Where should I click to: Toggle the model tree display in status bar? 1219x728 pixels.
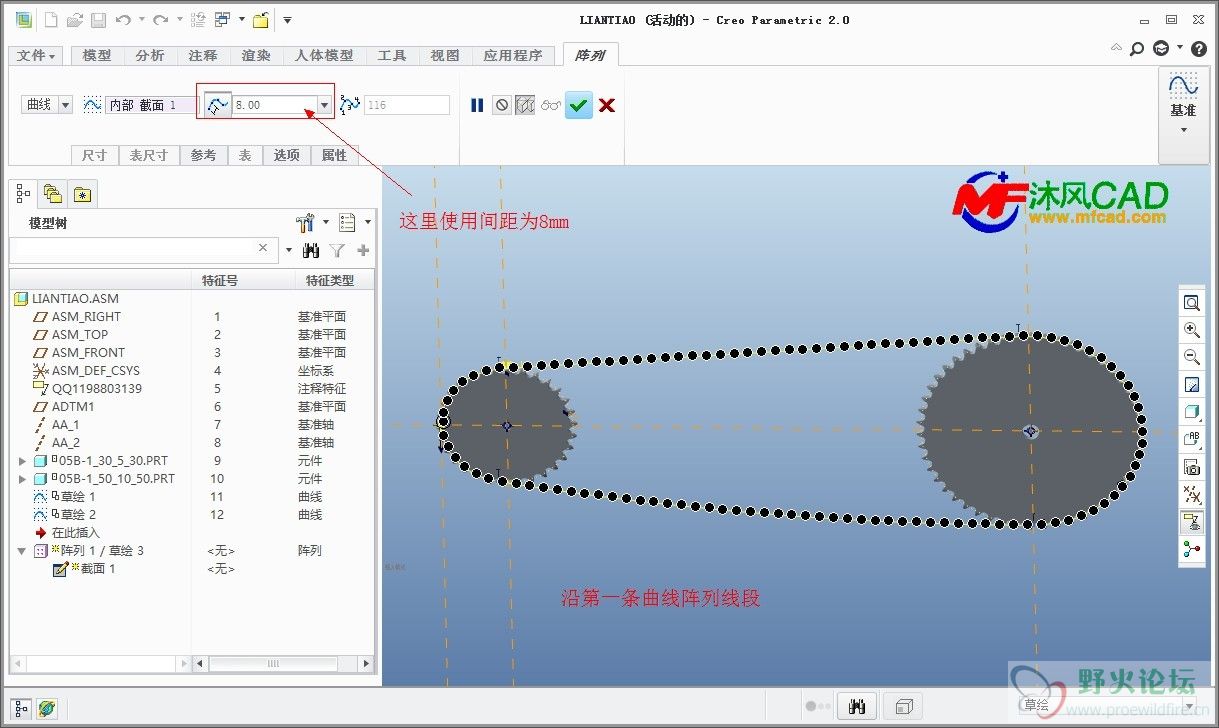coord(22,708)
